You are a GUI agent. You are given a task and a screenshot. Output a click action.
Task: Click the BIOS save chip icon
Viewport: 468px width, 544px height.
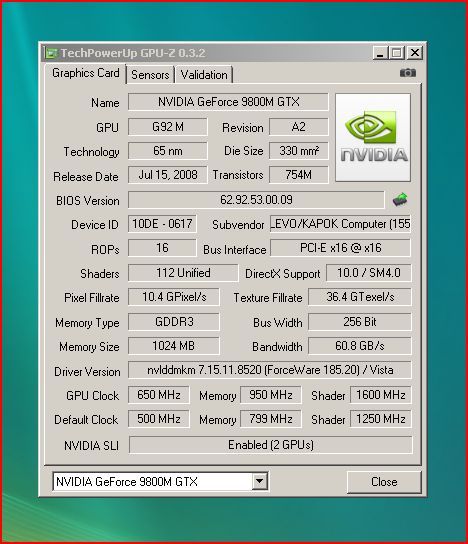tap(400, 199)
